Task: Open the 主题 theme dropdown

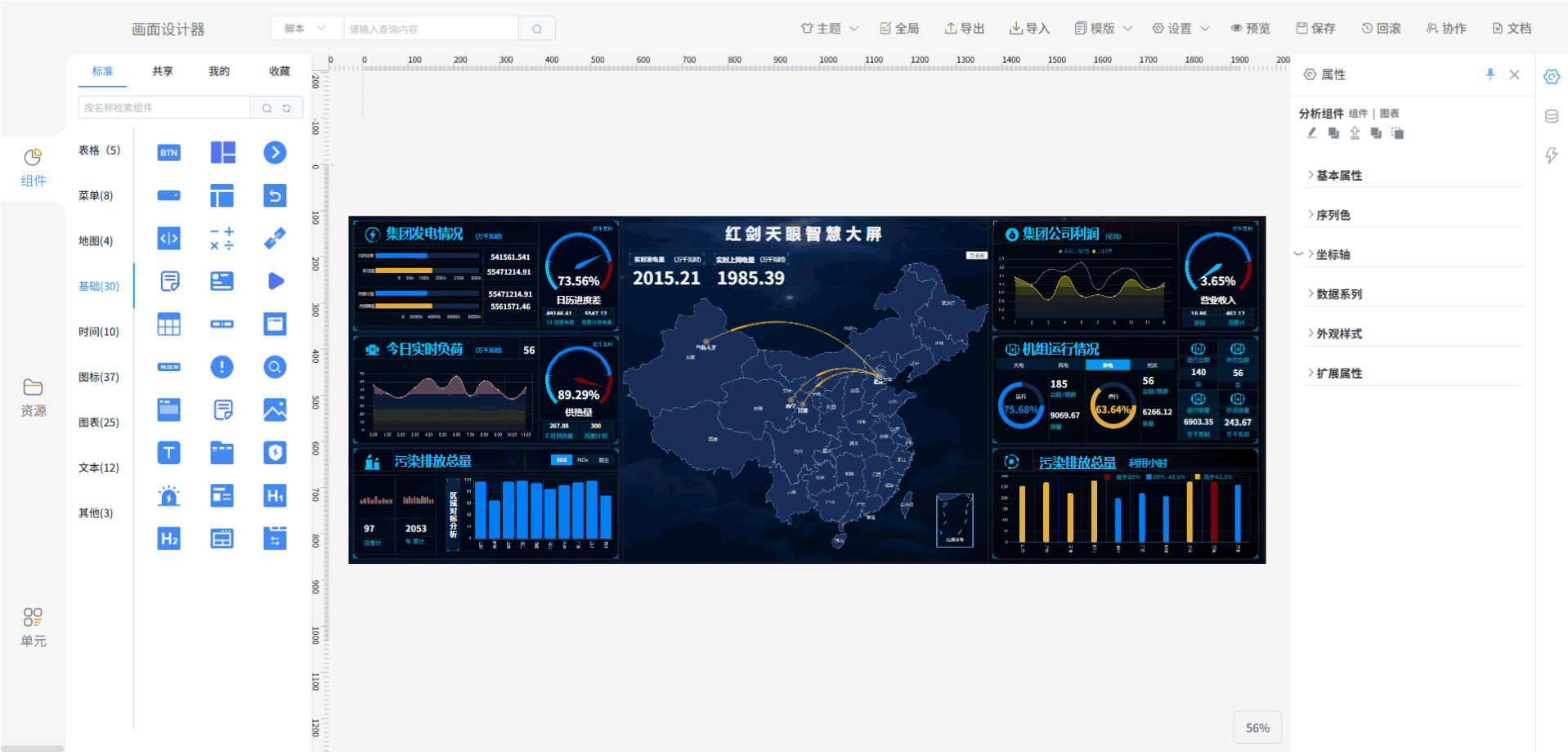Action: click(830, 29)
